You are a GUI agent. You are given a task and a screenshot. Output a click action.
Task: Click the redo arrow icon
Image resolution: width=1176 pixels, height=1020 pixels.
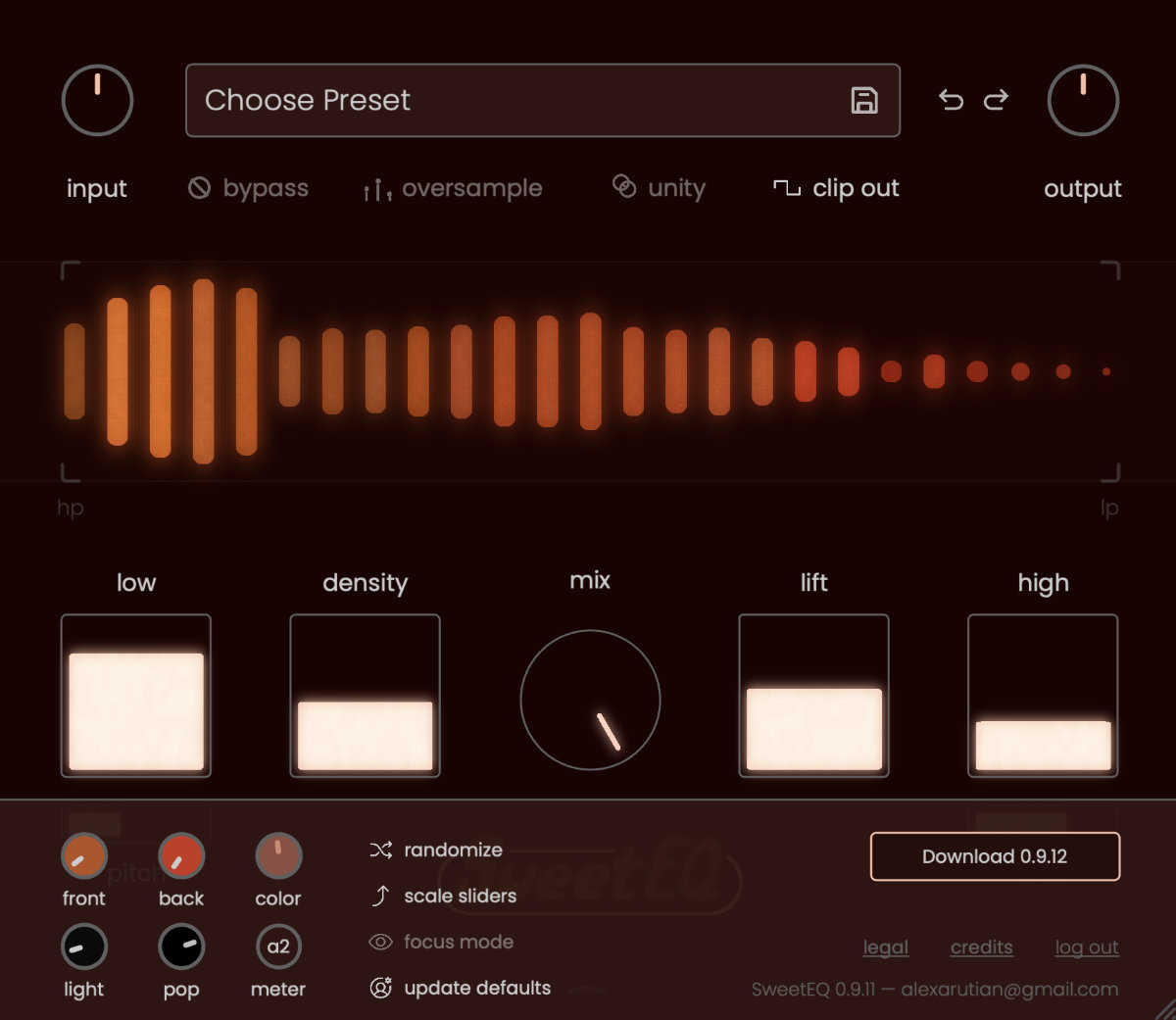pyautogui.click(x=996, y=100)
